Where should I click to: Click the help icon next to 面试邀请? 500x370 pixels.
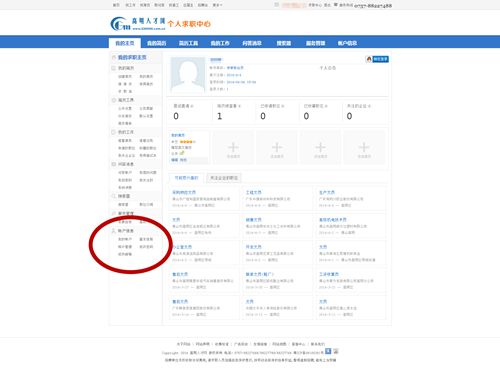192,106
